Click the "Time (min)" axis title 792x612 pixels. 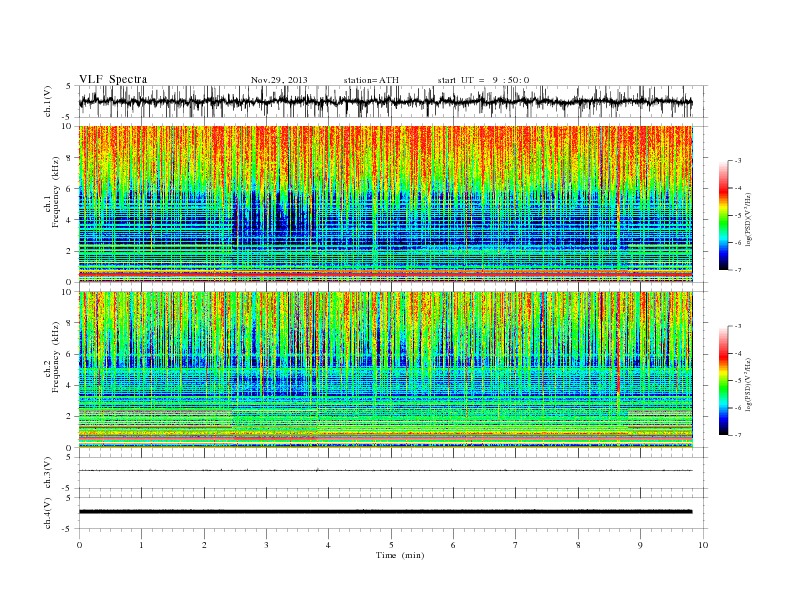click(400, 555)
